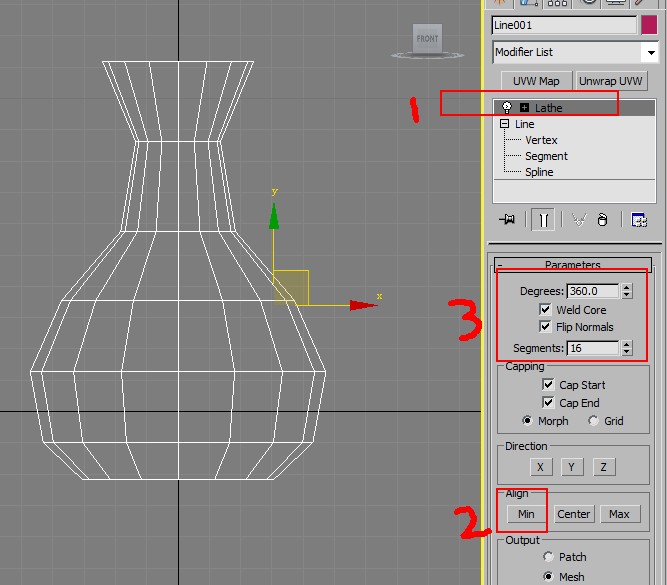Toggle the Cap End checkbox
The height and width of the screenshot is (585, 667).
point(548,402)
